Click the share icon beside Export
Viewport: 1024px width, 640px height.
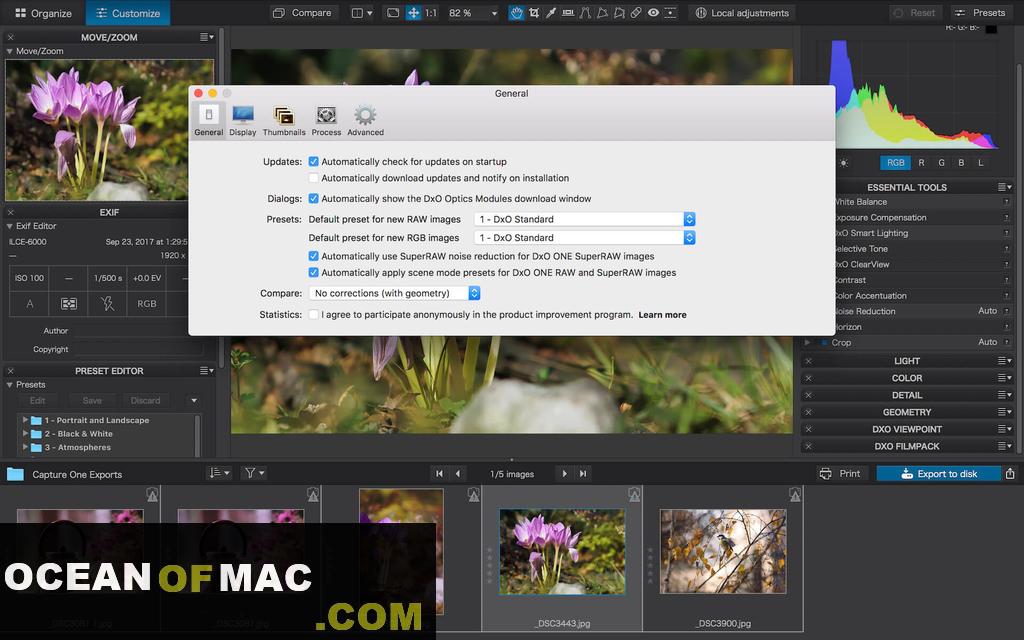(1010, 473)
